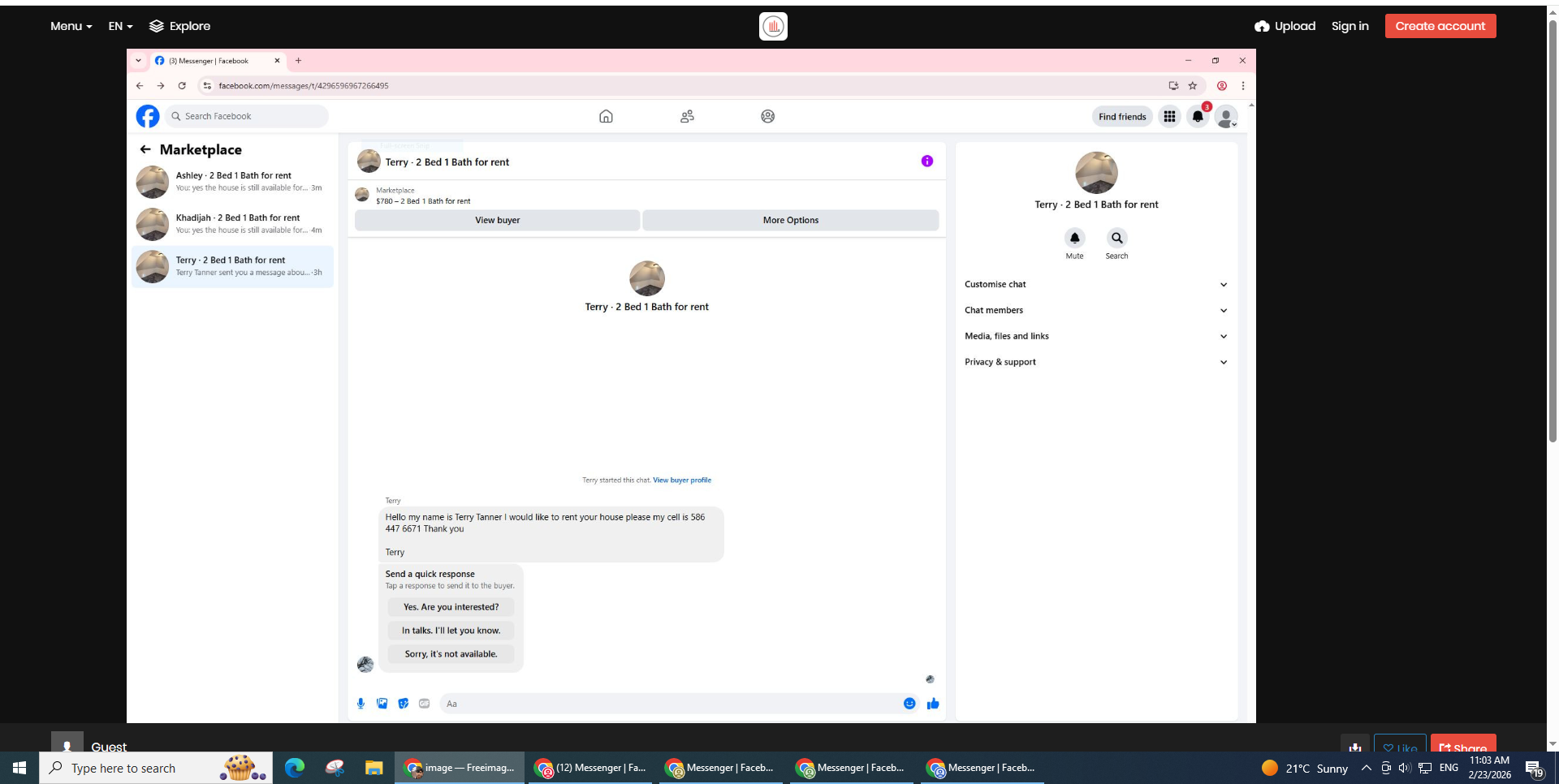This screenshot has height=784, width=1559.
Task: Send quick response "In talks. I'll let you know."
Action: pos(451,631)
